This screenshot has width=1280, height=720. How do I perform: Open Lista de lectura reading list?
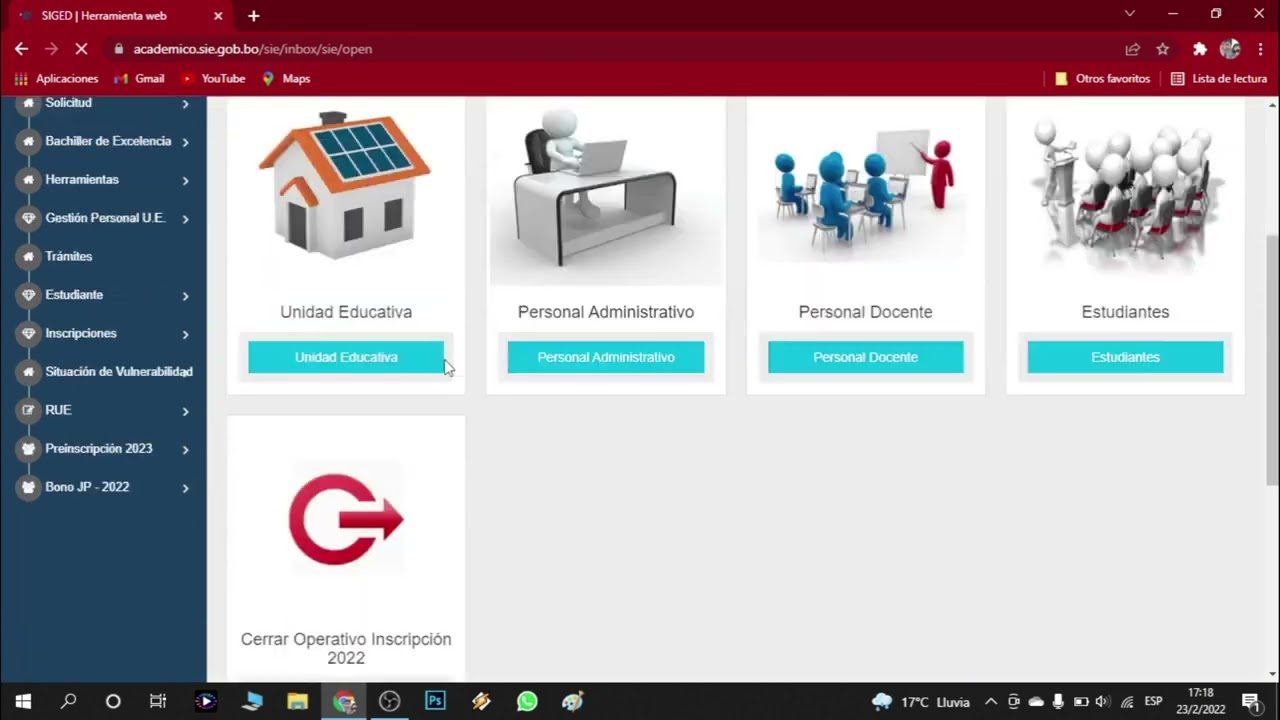pos(1219,78)
